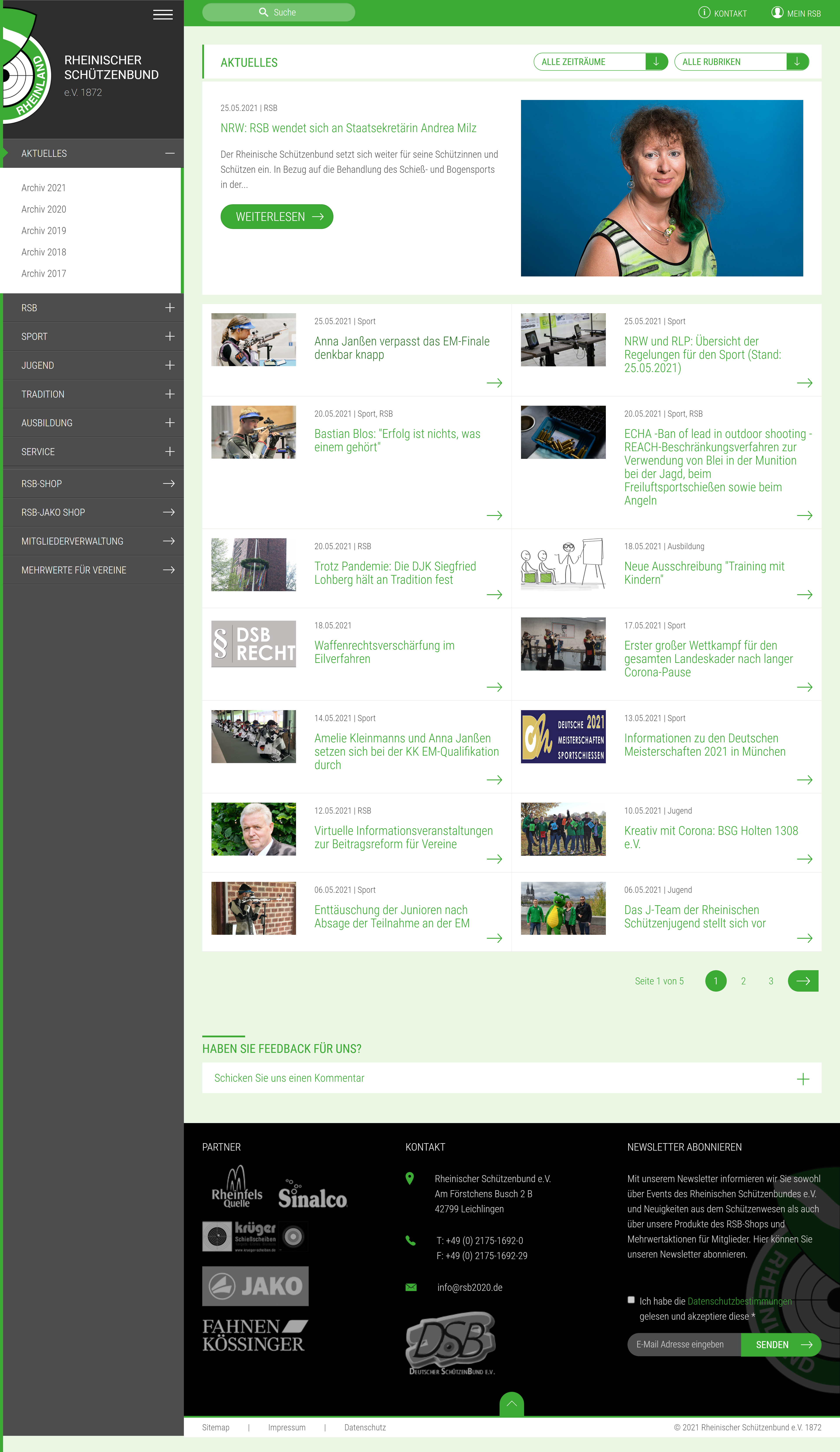Open RSB-Shop menu item
840x1452 pixels.
tap(93, 483)
